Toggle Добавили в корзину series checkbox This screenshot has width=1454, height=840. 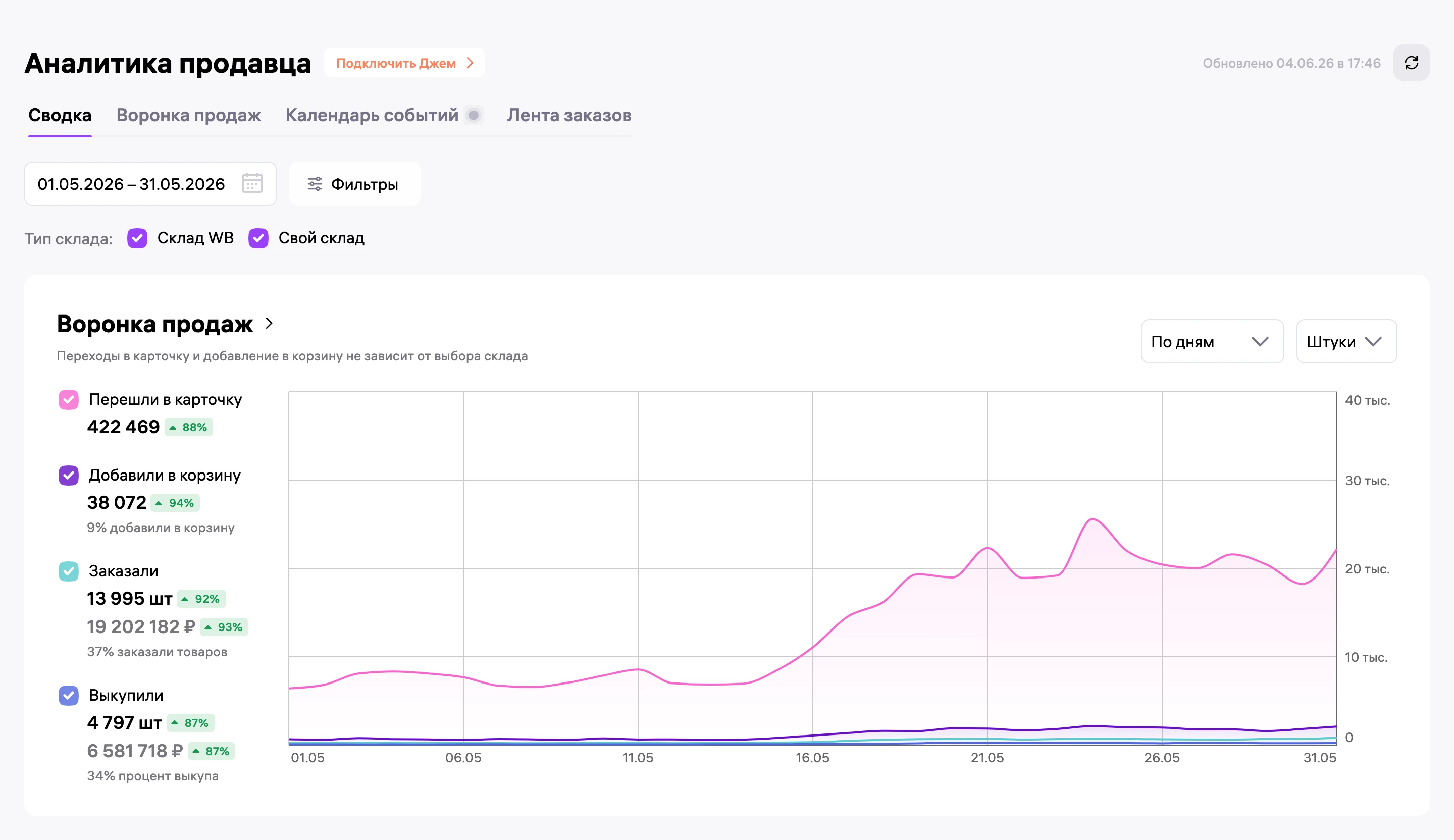[x=69, y=476]
